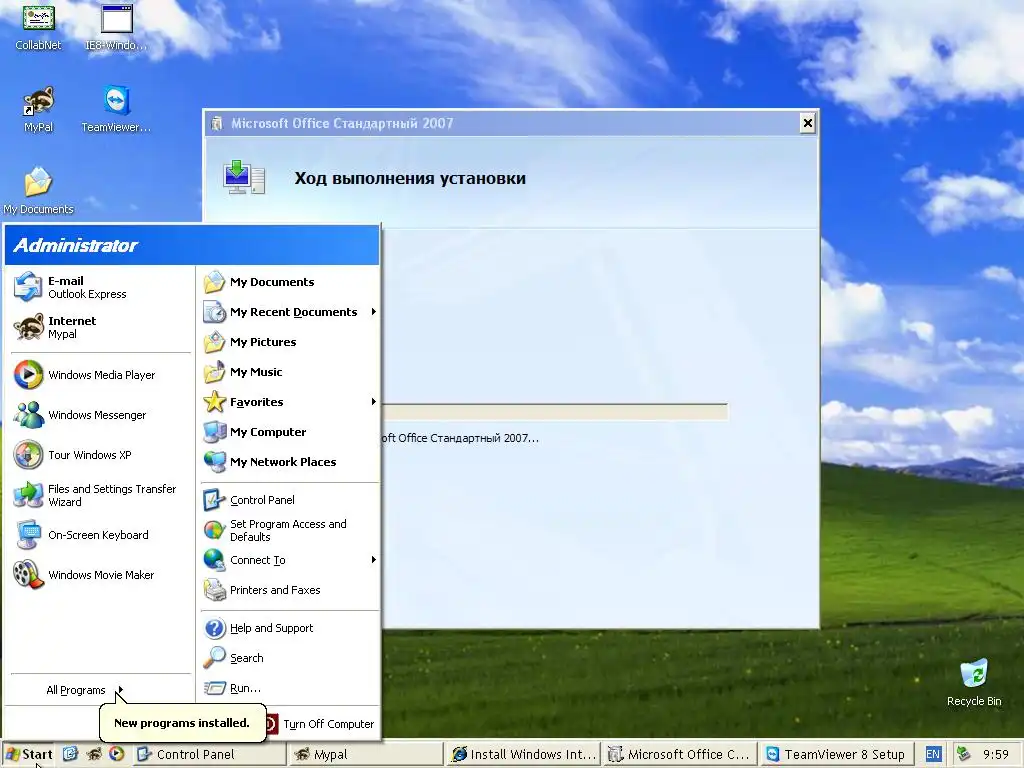Select the My Documents desktop folder icon
Image resolution: width=1024 pixels, height=768 pixels.
coord(38,191)
